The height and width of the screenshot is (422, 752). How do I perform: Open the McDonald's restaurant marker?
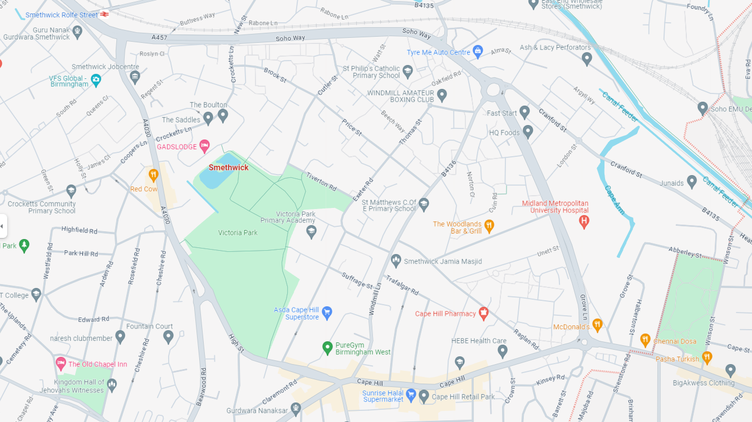pyautogui.click(x=597, y=326)
